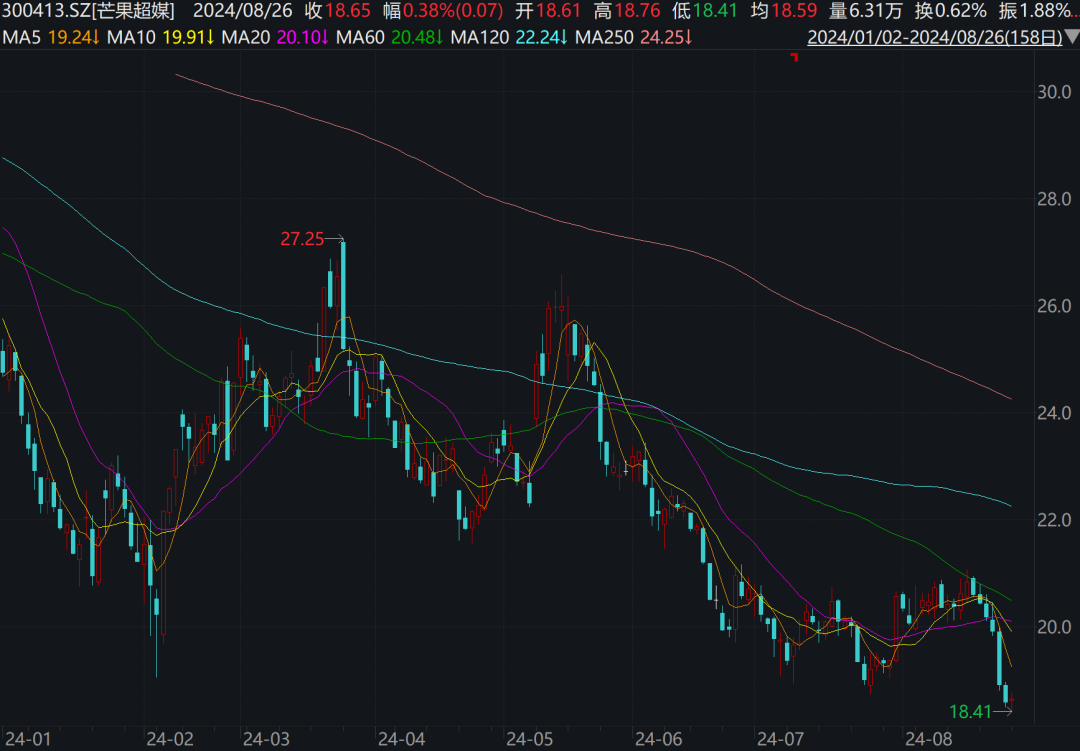The height and width of the screenshot is (751, 1080).
Task: Click the high price 高18.76
Action: pos(627,11)
